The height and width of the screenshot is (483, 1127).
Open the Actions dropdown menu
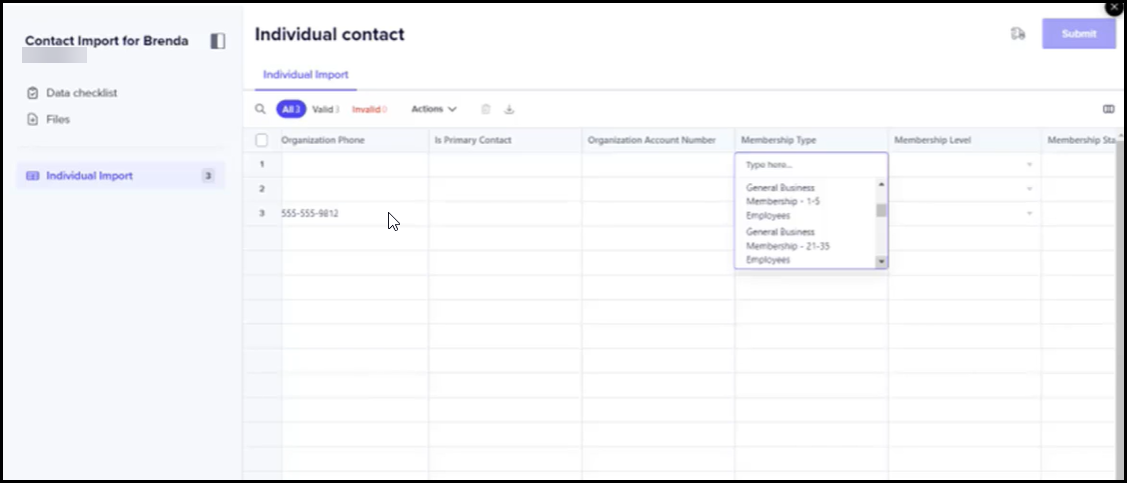[x=434, y=109]
